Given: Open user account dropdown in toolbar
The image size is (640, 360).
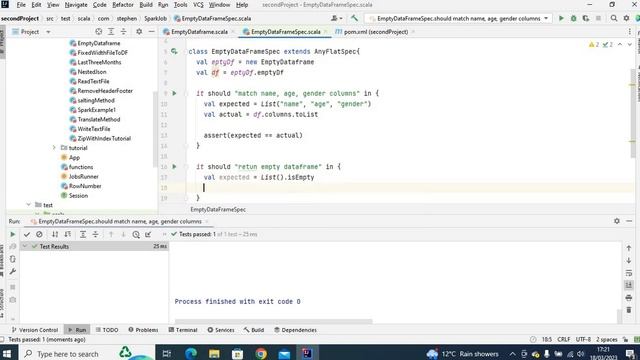Looking at the screenshot, I should click(x=337, y=18).
